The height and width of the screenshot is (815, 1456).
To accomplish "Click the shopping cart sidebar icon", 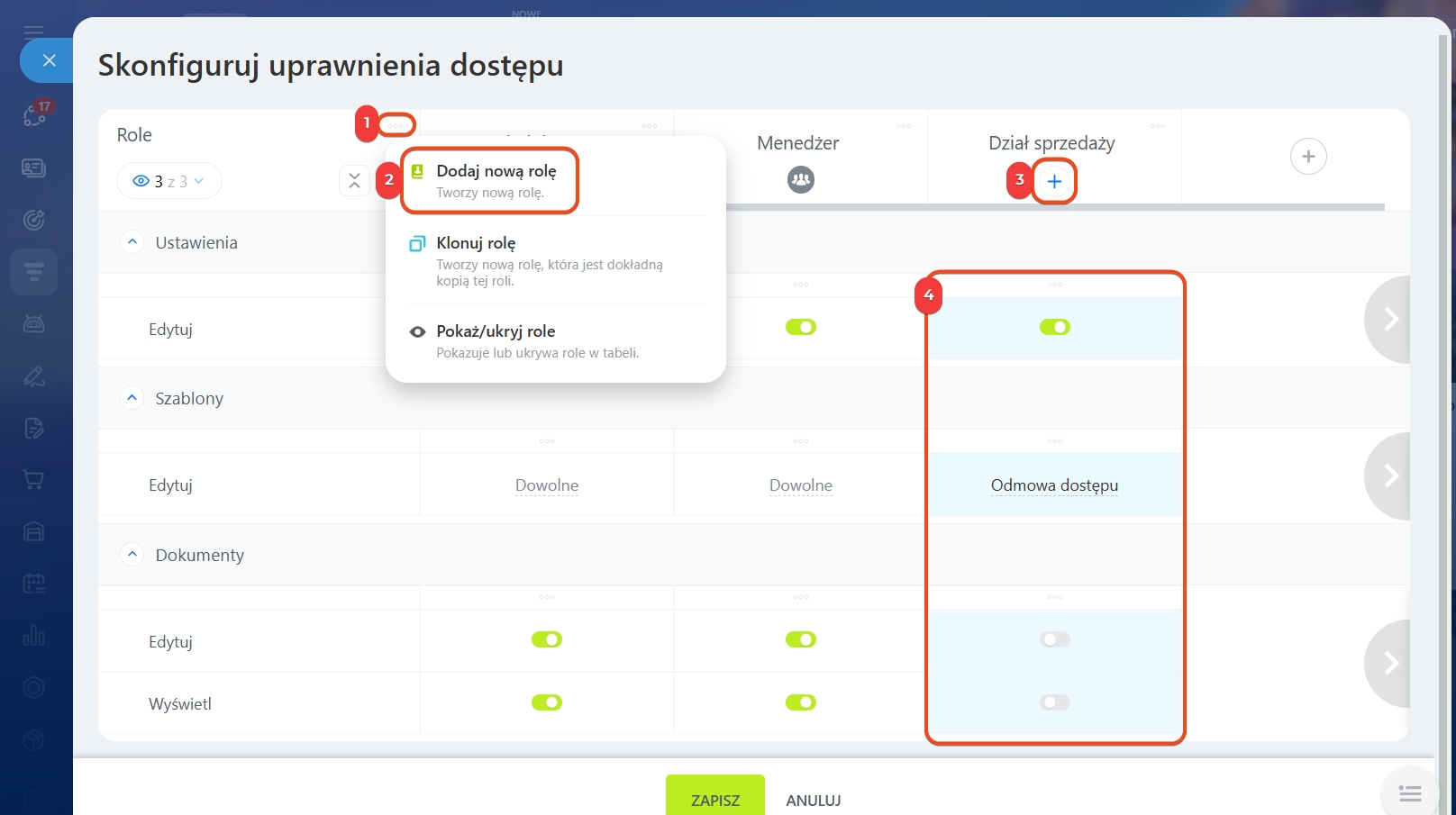I will click(33, 480).
